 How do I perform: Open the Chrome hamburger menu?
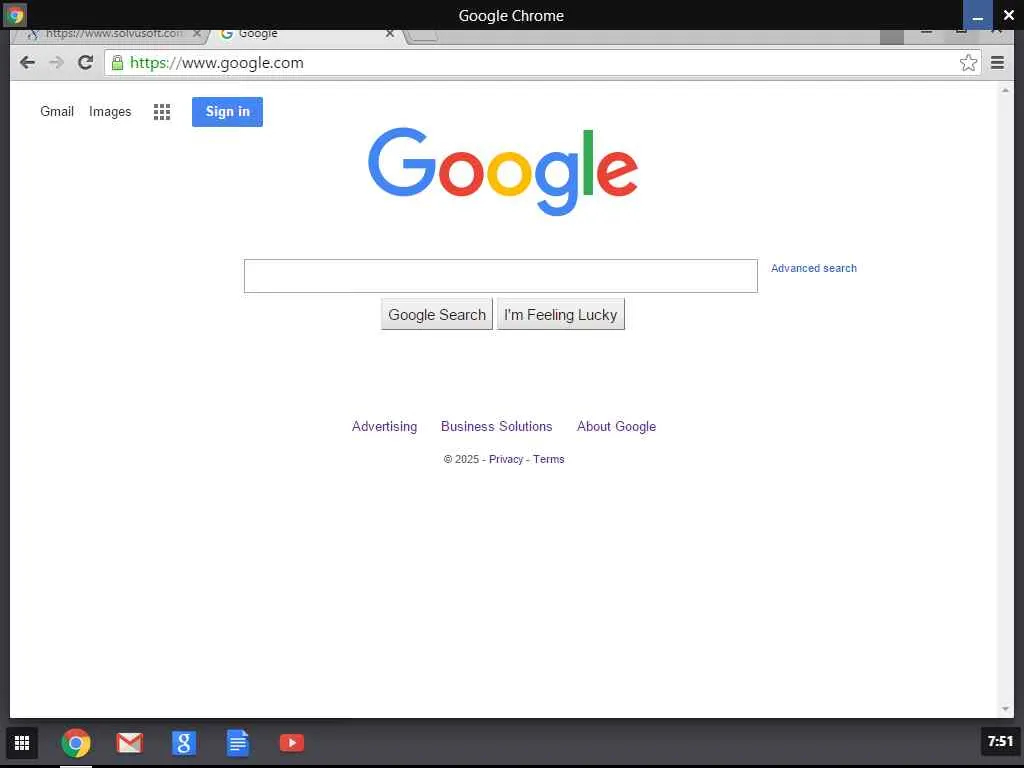[997, 63]
